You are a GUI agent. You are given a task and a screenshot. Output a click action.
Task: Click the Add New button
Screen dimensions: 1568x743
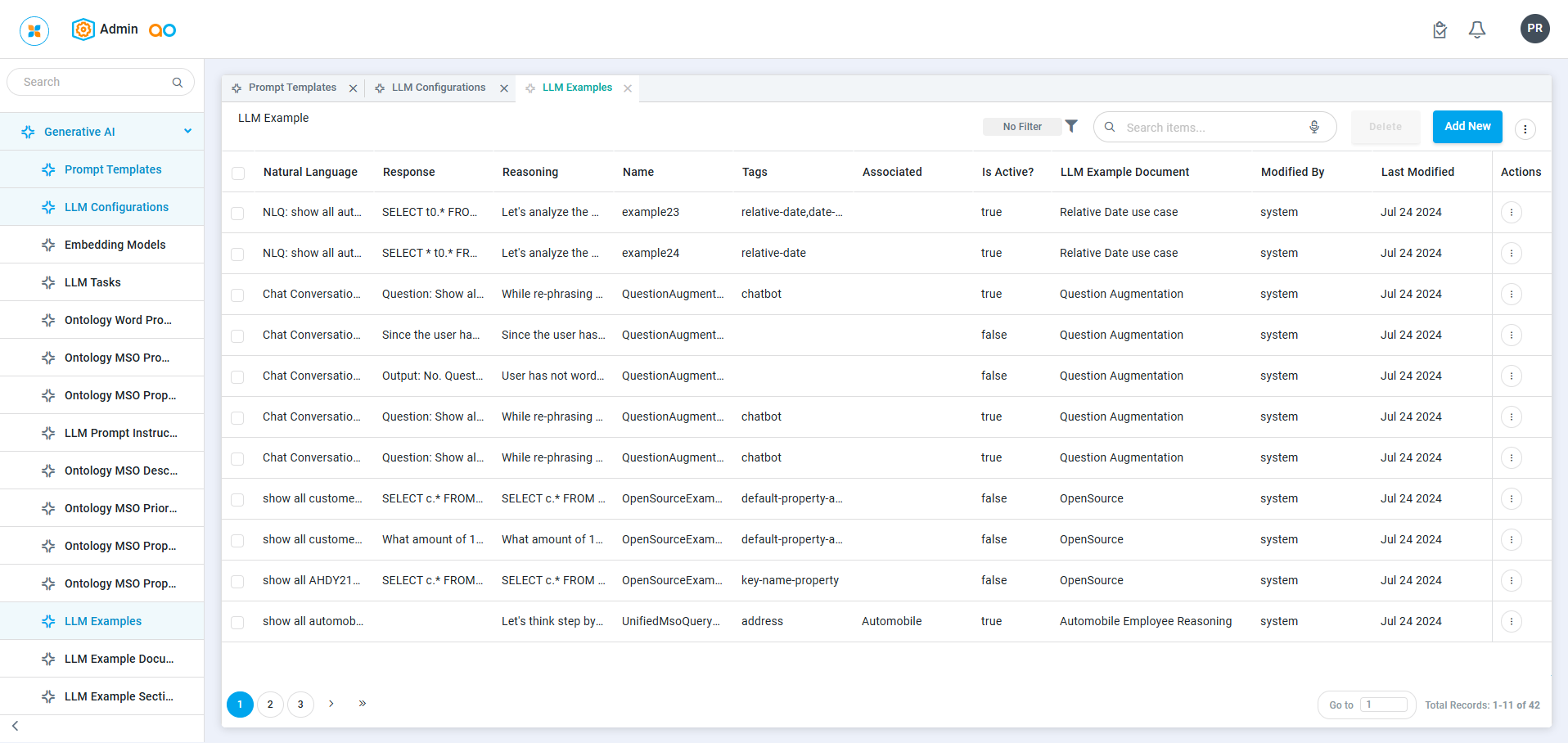1467,127
